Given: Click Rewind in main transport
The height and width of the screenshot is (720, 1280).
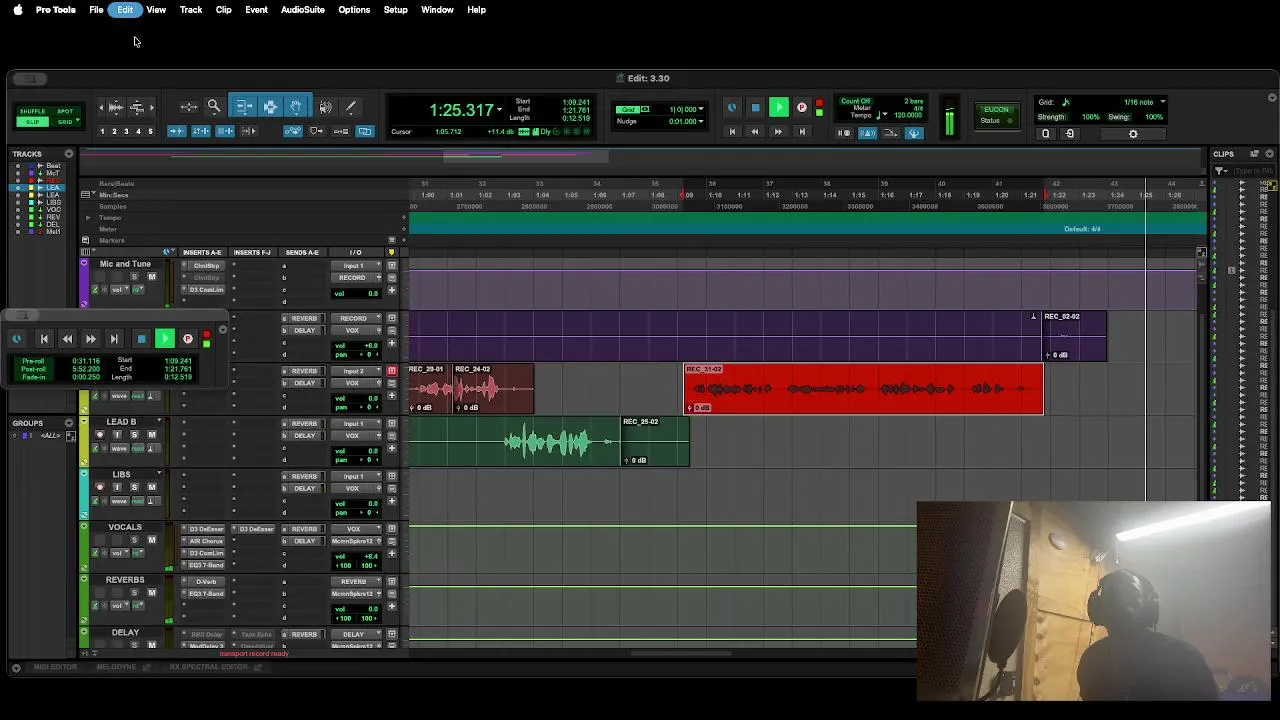Looking at the screenshot, I should click(x=755, y=132).
